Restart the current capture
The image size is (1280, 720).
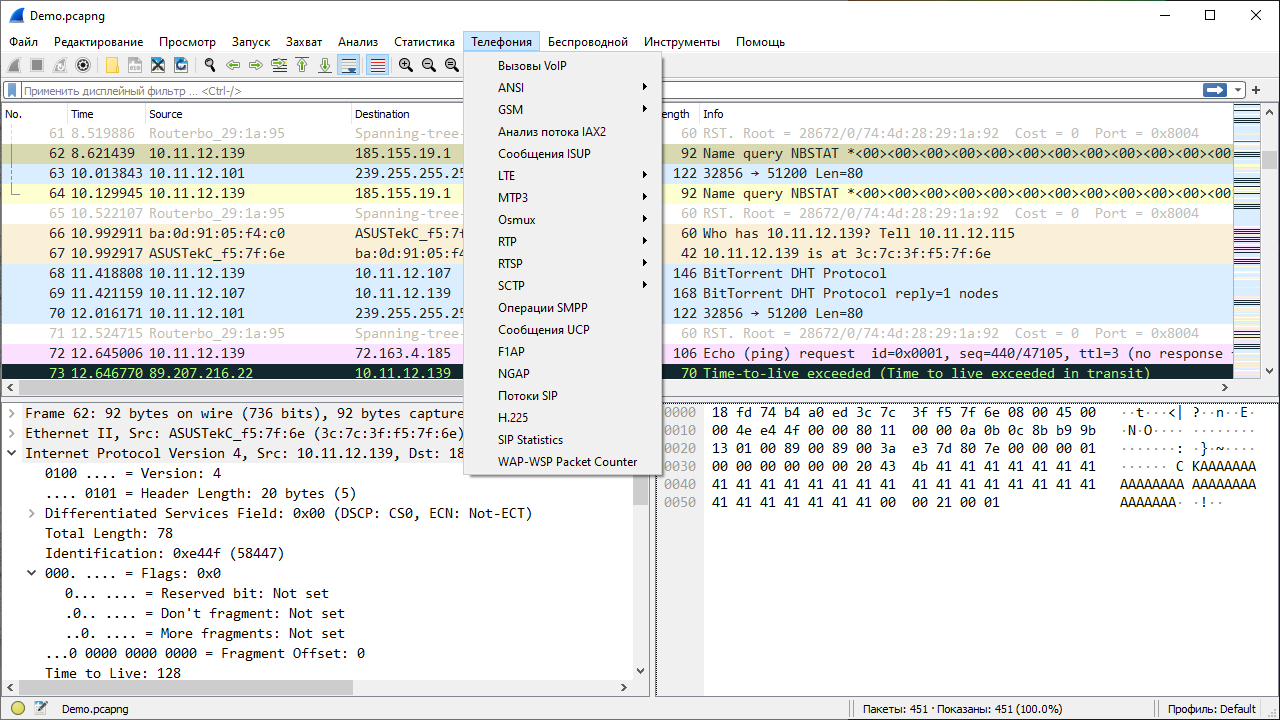(x=59, y=65)
